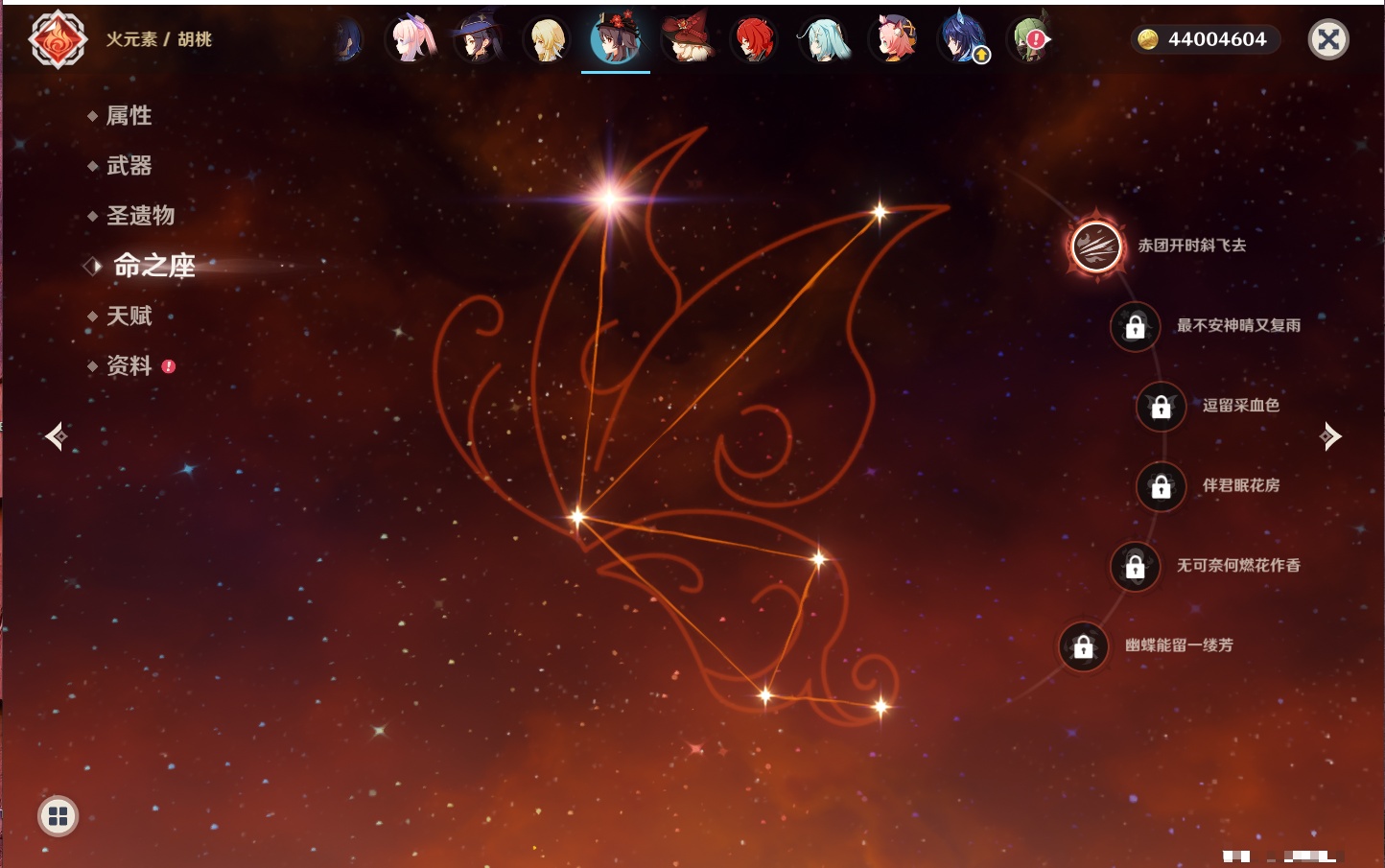
Task: Switch to the teal-haired character portrait
Action: coord(823,39)
